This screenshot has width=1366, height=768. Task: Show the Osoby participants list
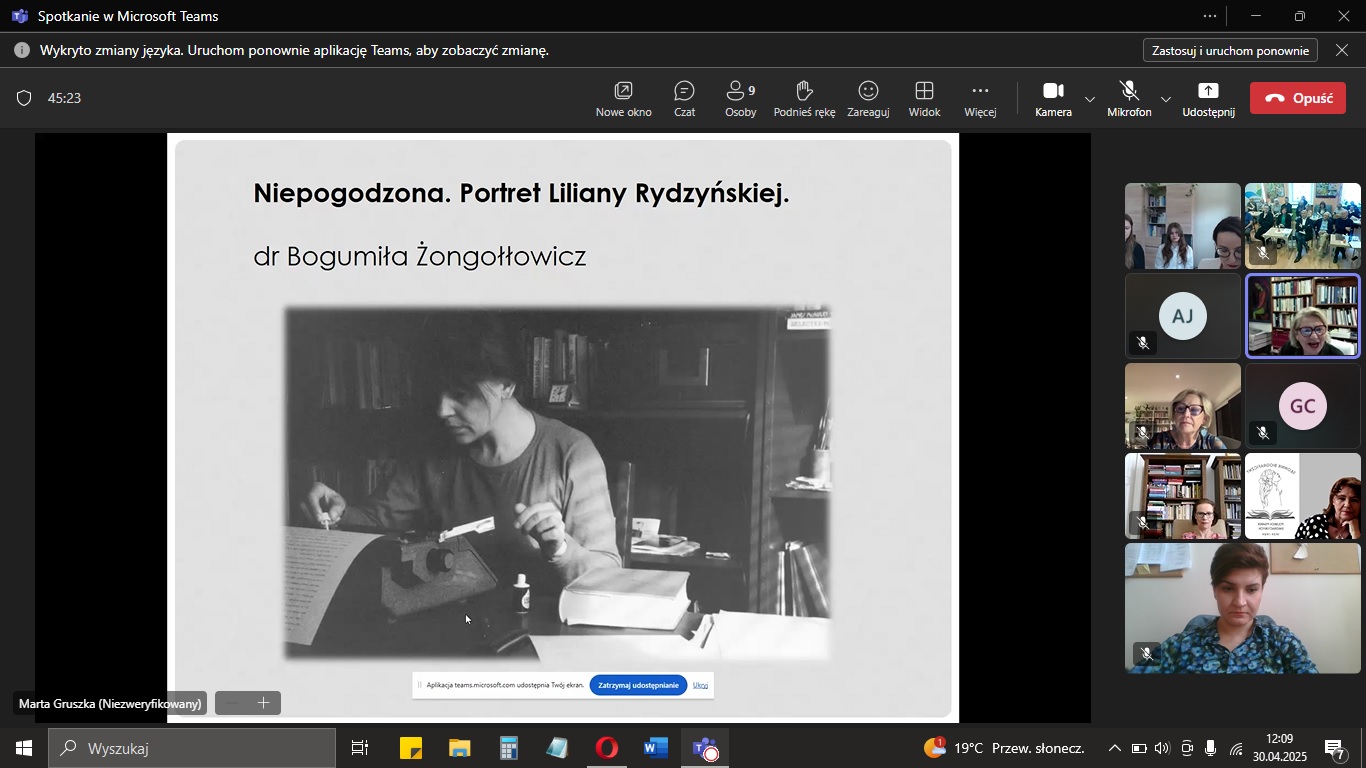(x=740, y=98)
